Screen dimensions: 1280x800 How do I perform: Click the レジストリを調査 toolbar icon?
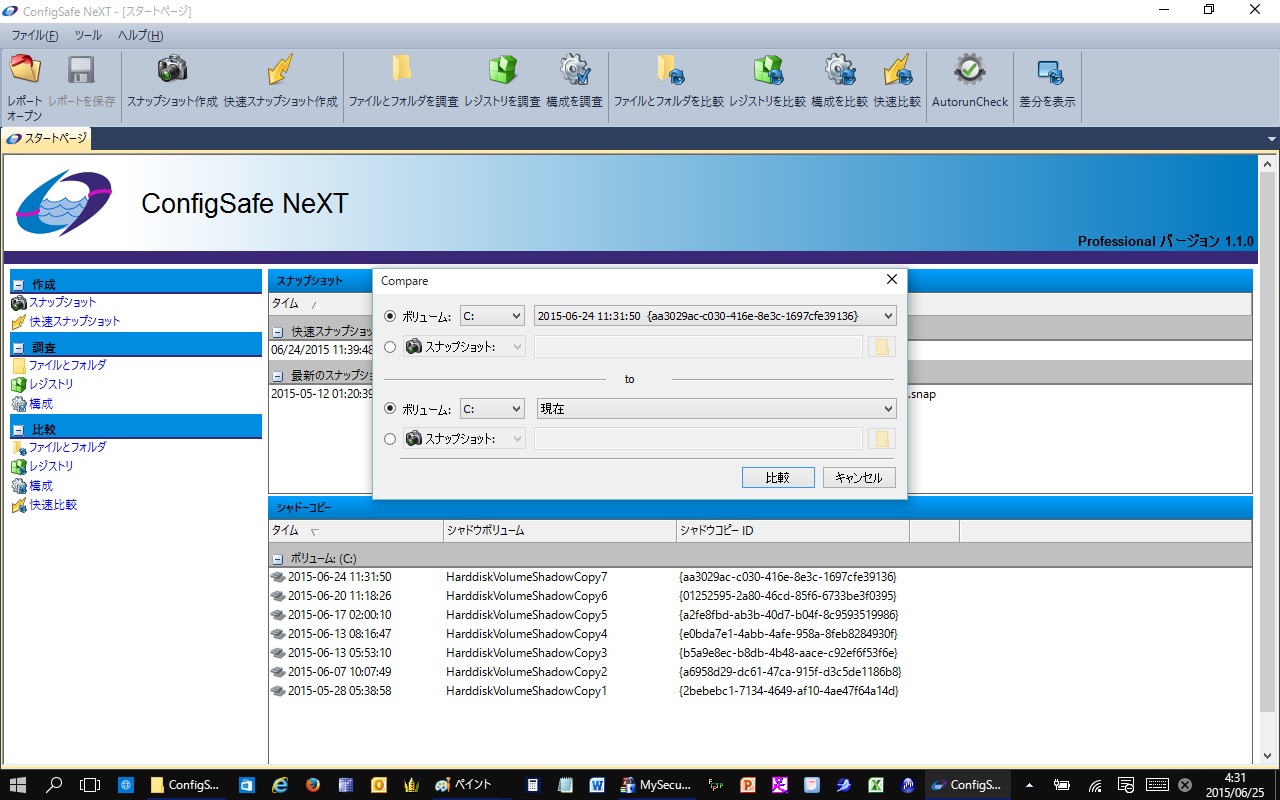tap(502, 70)
